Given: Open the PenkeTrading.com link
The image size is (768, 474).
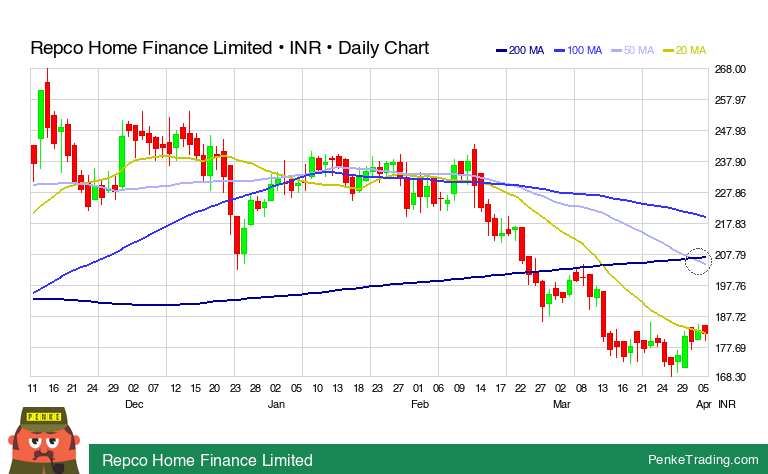Looking at the screenshot, I should 703,460.
